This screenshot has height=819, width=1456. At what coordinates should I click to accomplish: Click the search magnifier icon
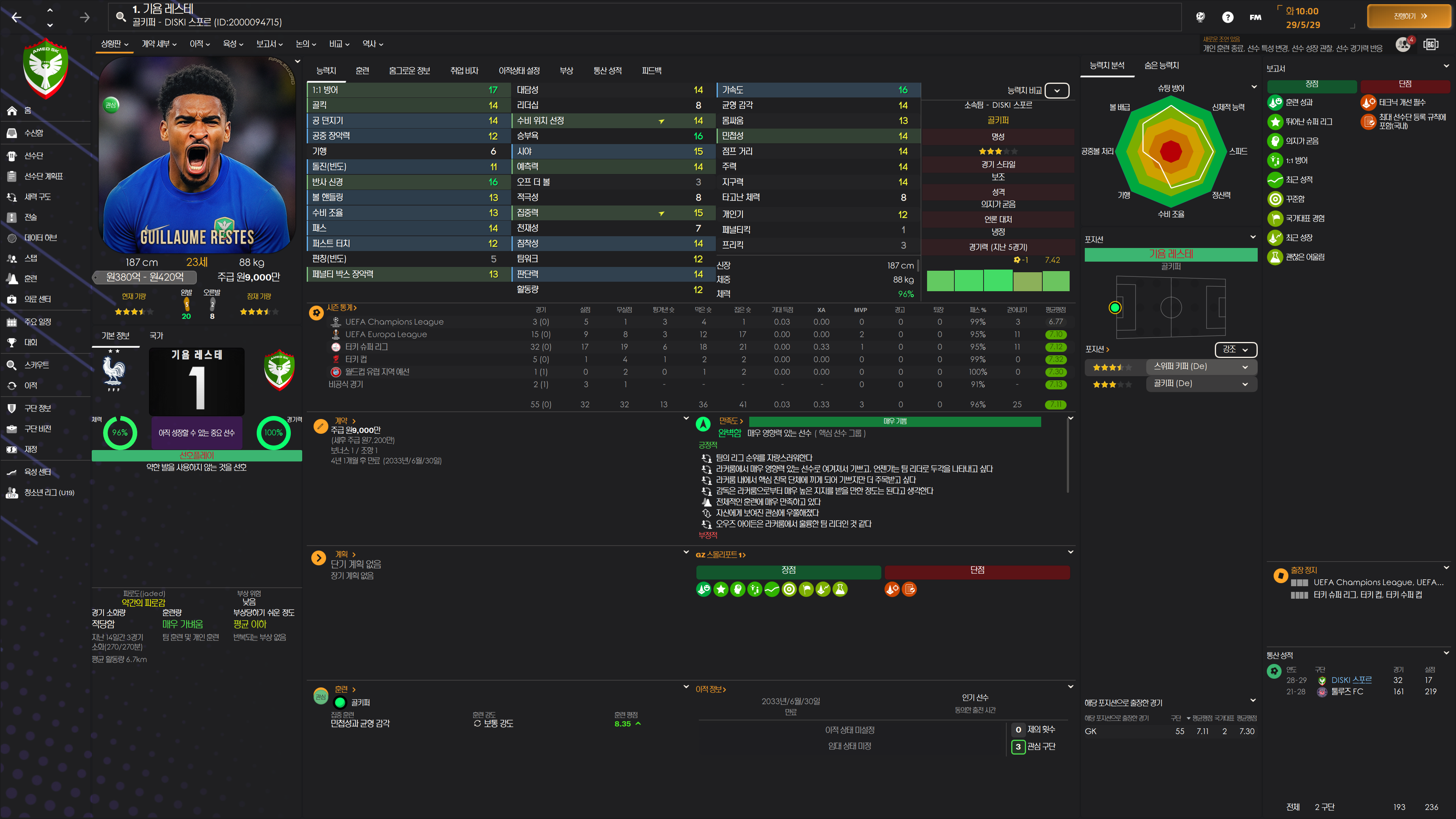(x=121, y=16)
